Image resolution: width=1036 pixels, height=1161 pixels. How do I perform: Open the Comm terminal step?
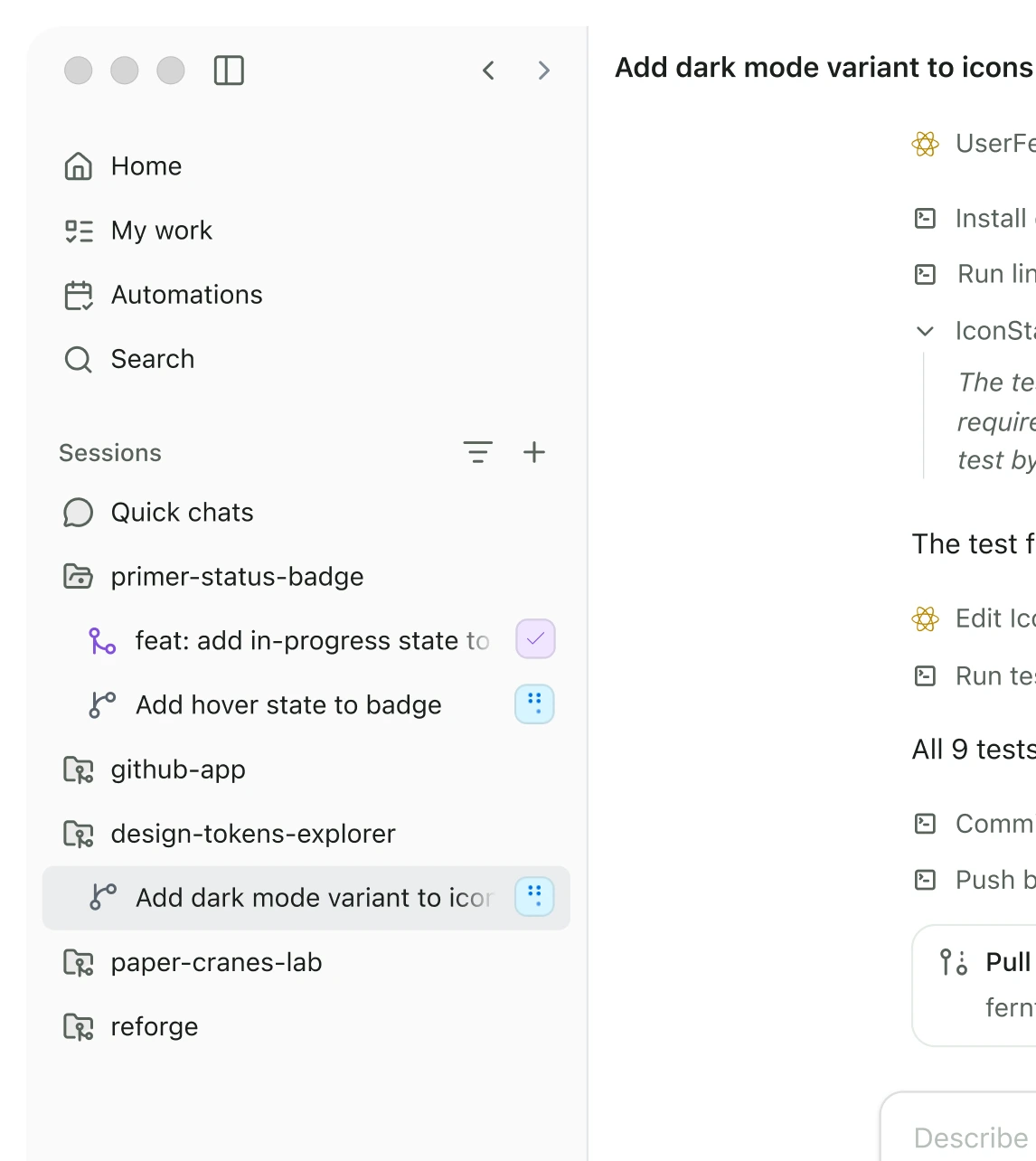click(975, 824)
